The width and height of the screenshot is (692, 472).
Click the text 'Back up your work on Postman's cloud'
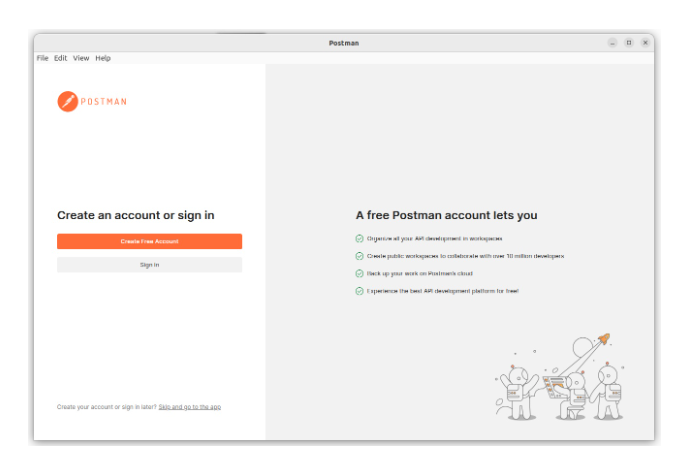(420, 273)
